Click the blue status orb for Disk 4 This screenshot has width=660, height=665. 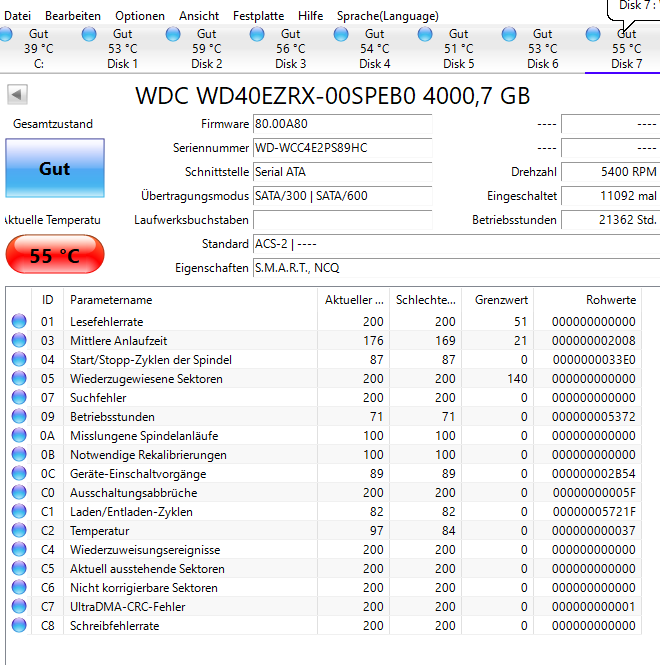(341, 34)
